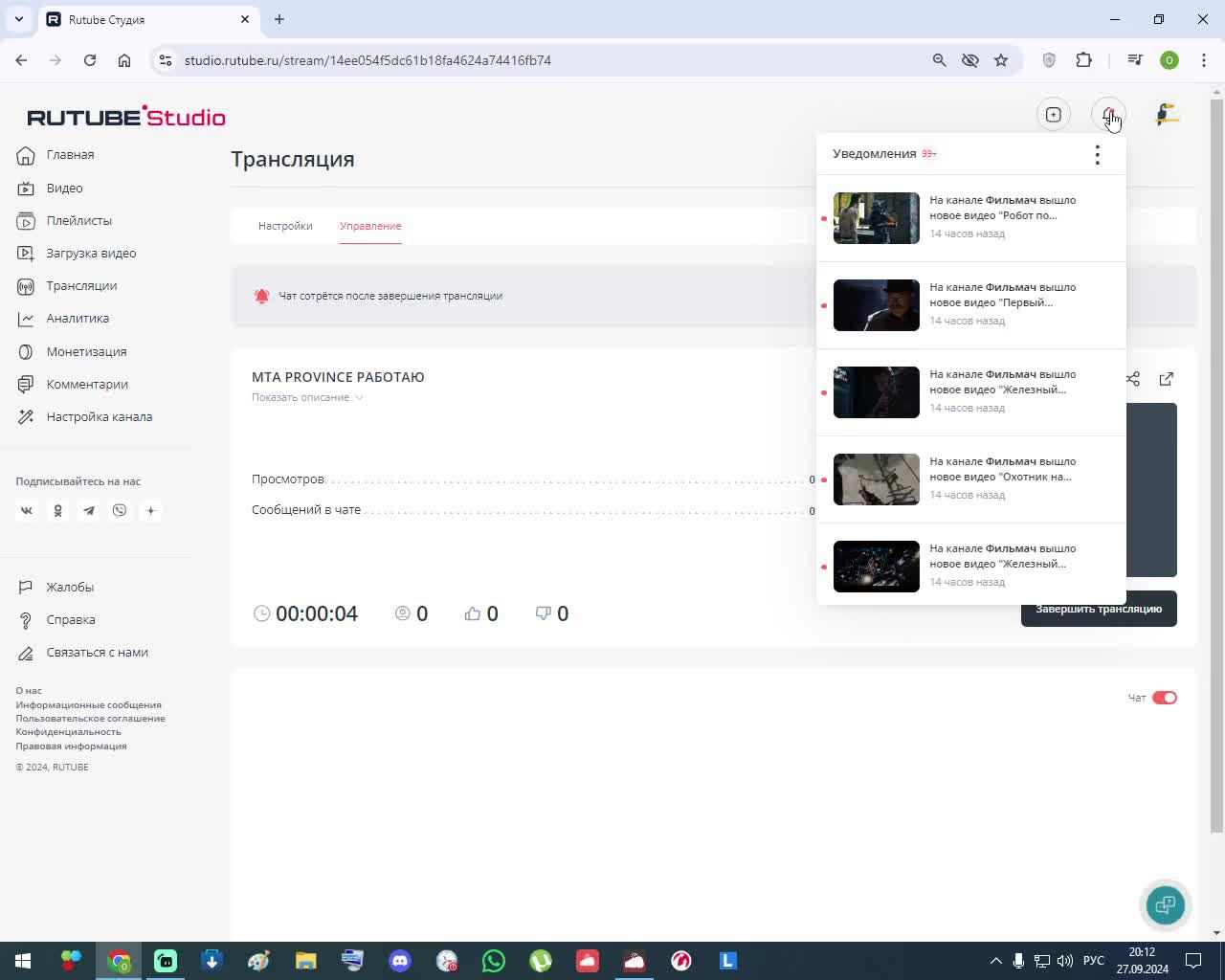The image size is (1225, 980).
Task: Click the VK social icon
Action: tap(27, 511)
